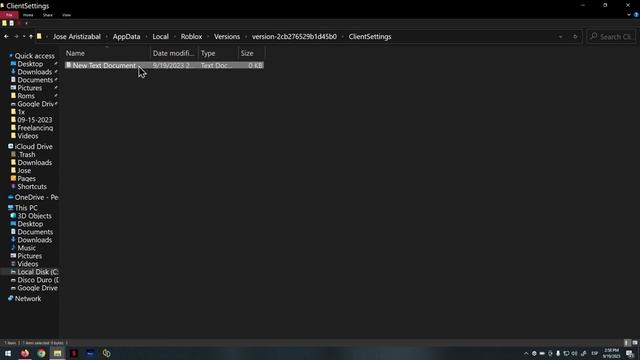Open Downloads under iCloud Drive
The width and height of the screenshot is (640, 360).
point(34,162)
